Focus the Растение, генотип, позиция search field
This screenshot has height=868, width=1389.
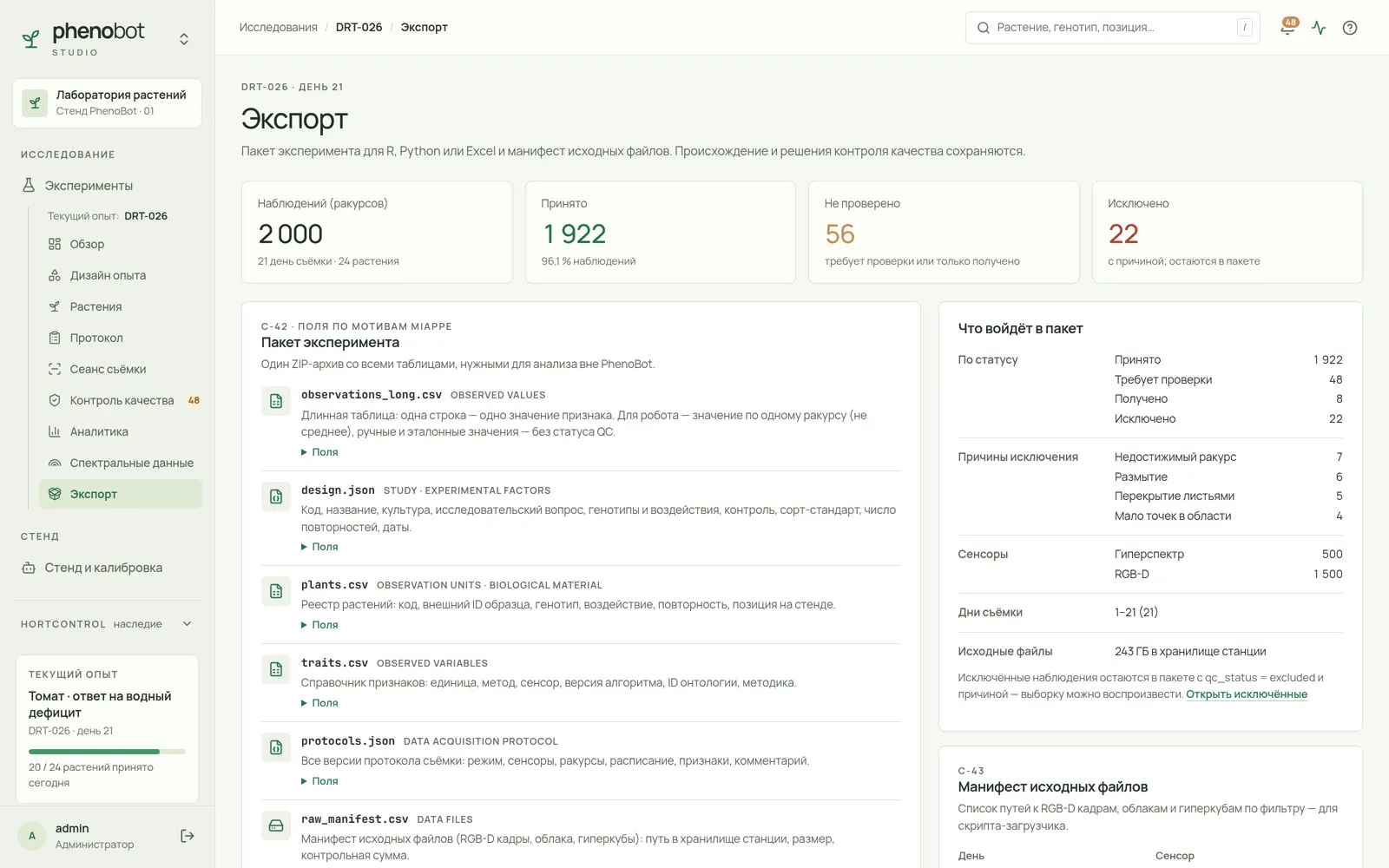pyautogui.click(x=1113, y=28)
